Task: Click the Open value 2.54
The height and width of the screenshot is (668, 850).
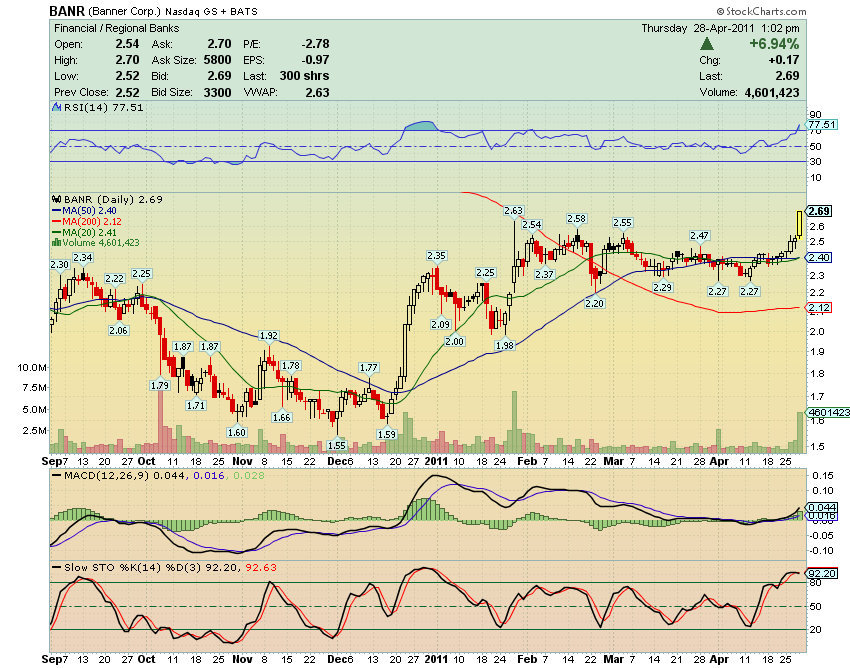Action: [127, 44]
